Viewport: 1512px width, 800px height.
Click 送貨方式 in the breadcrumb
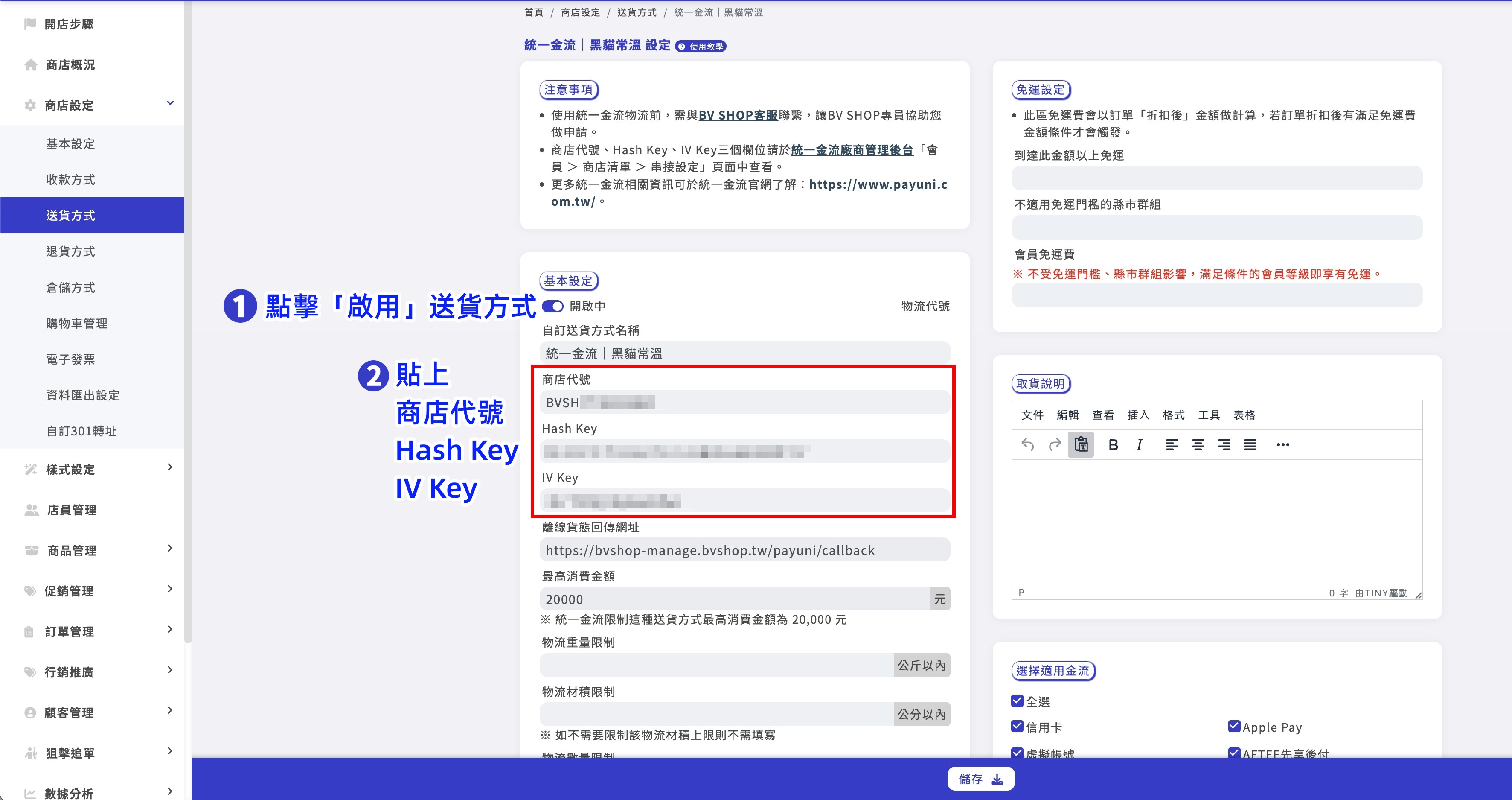637,12
